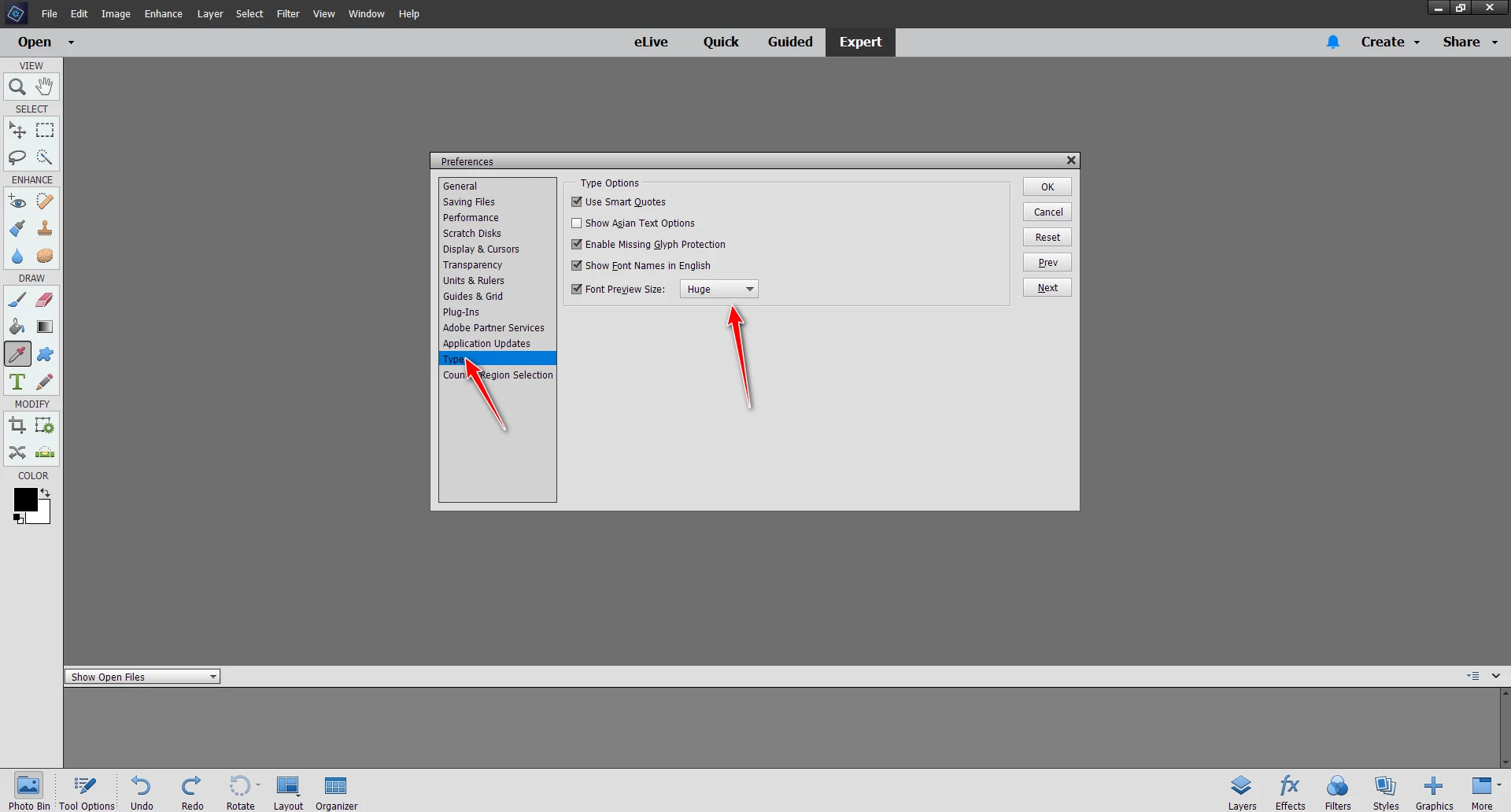Select the Type tool
Screen dimensions: 1511x812
pyautogui.click(x=17, y=382)
